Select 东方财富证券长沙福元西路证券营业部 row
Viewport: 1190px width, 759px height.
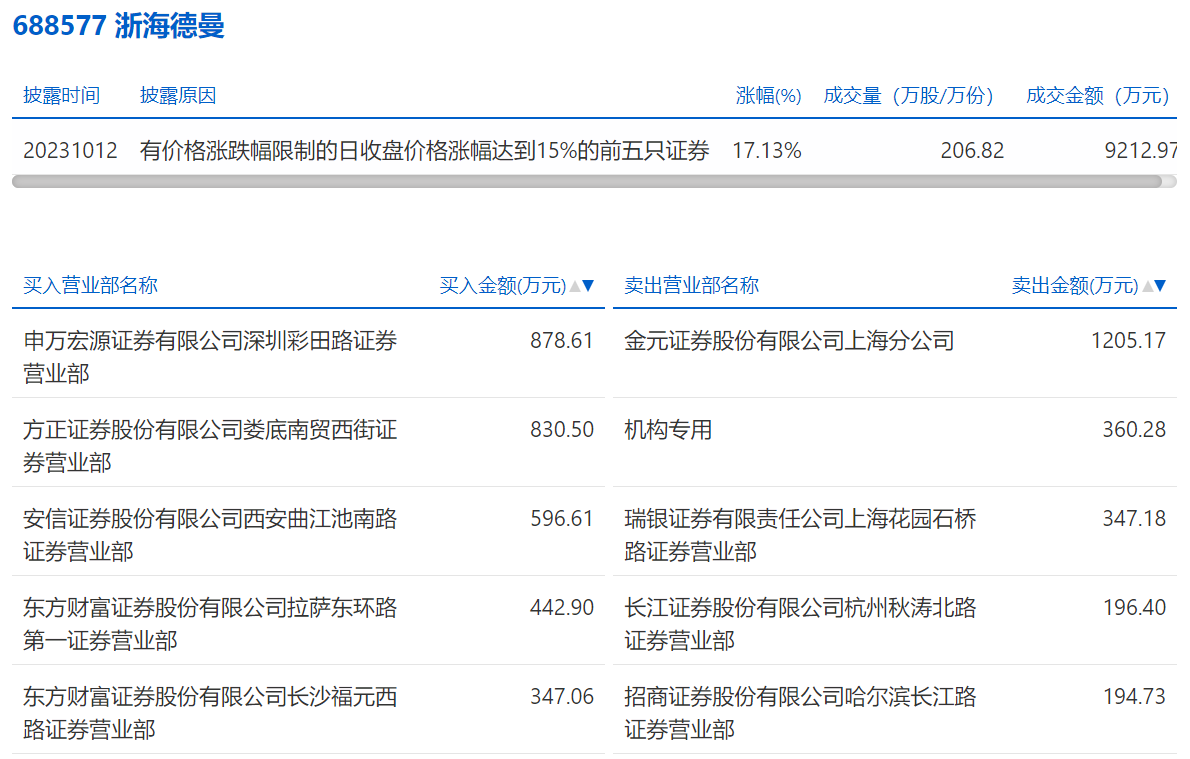tap(308, 712)
